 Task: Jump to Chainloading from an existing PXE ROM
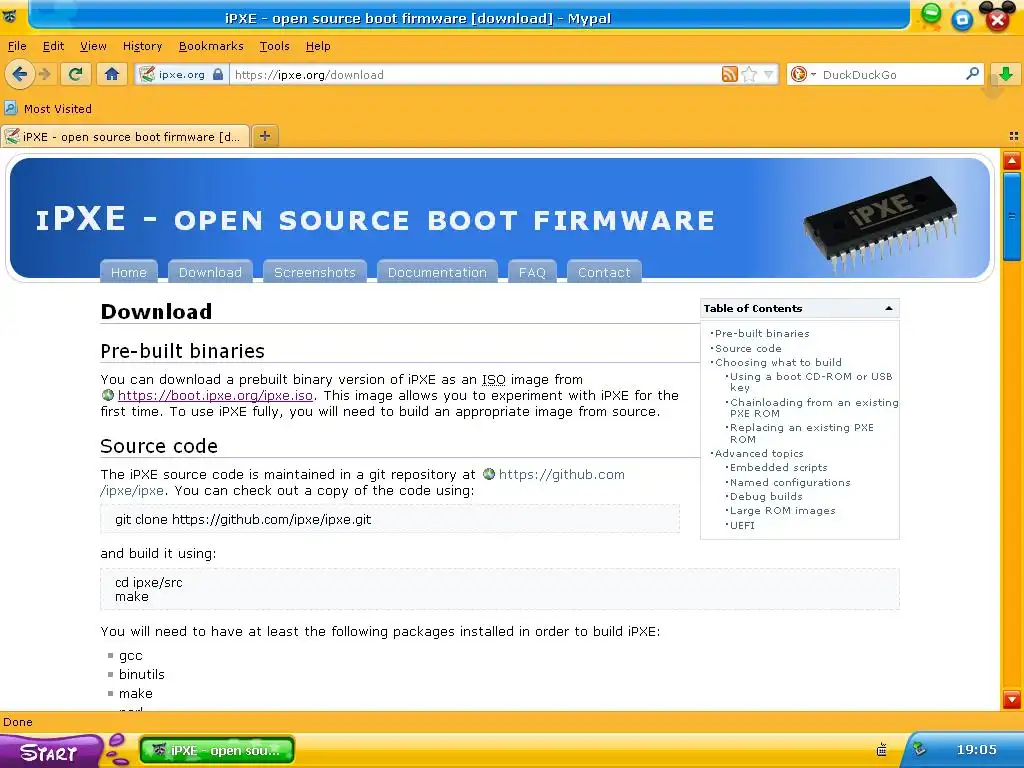pyautogui.click(x=814, y=408)
